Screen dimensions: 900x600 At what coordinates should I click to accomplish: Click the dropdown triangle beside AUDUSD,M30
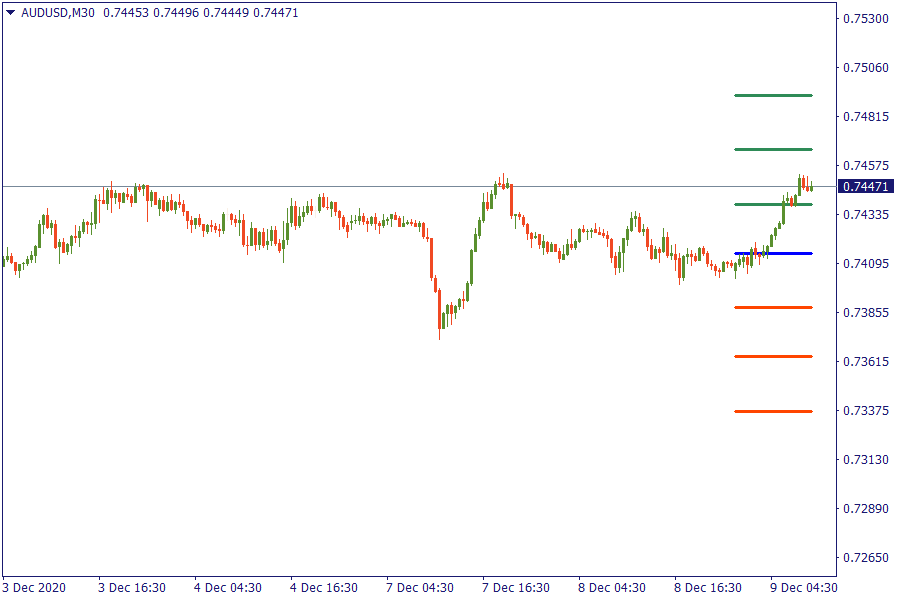pyautogui.click(x=11, y=13)
